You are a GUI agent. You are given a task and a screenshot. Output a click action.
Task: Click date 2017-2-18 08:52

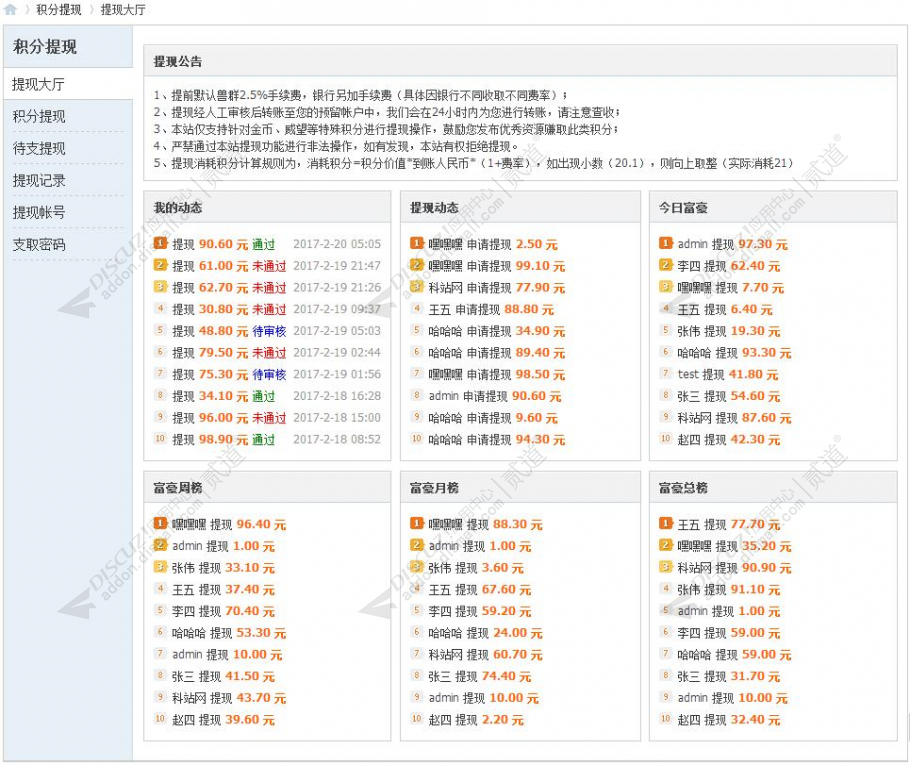tap(337, 439)
